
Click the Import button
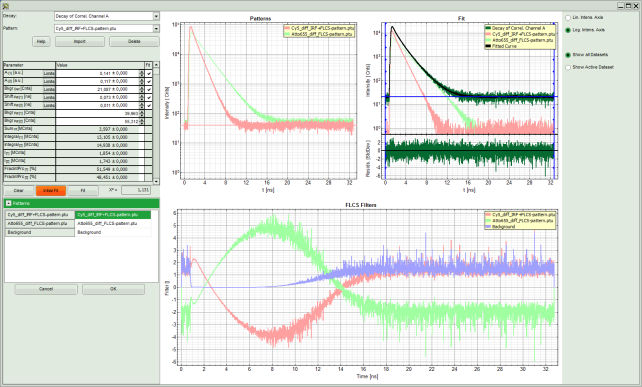point(80,41)
